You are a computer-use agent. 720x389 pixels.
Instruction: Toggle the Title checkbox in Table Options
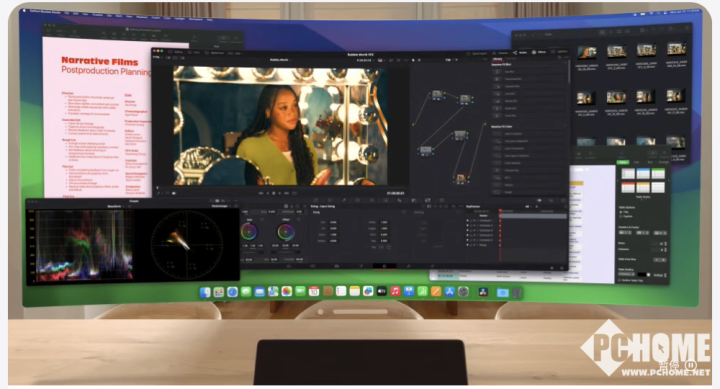(621, 213)
